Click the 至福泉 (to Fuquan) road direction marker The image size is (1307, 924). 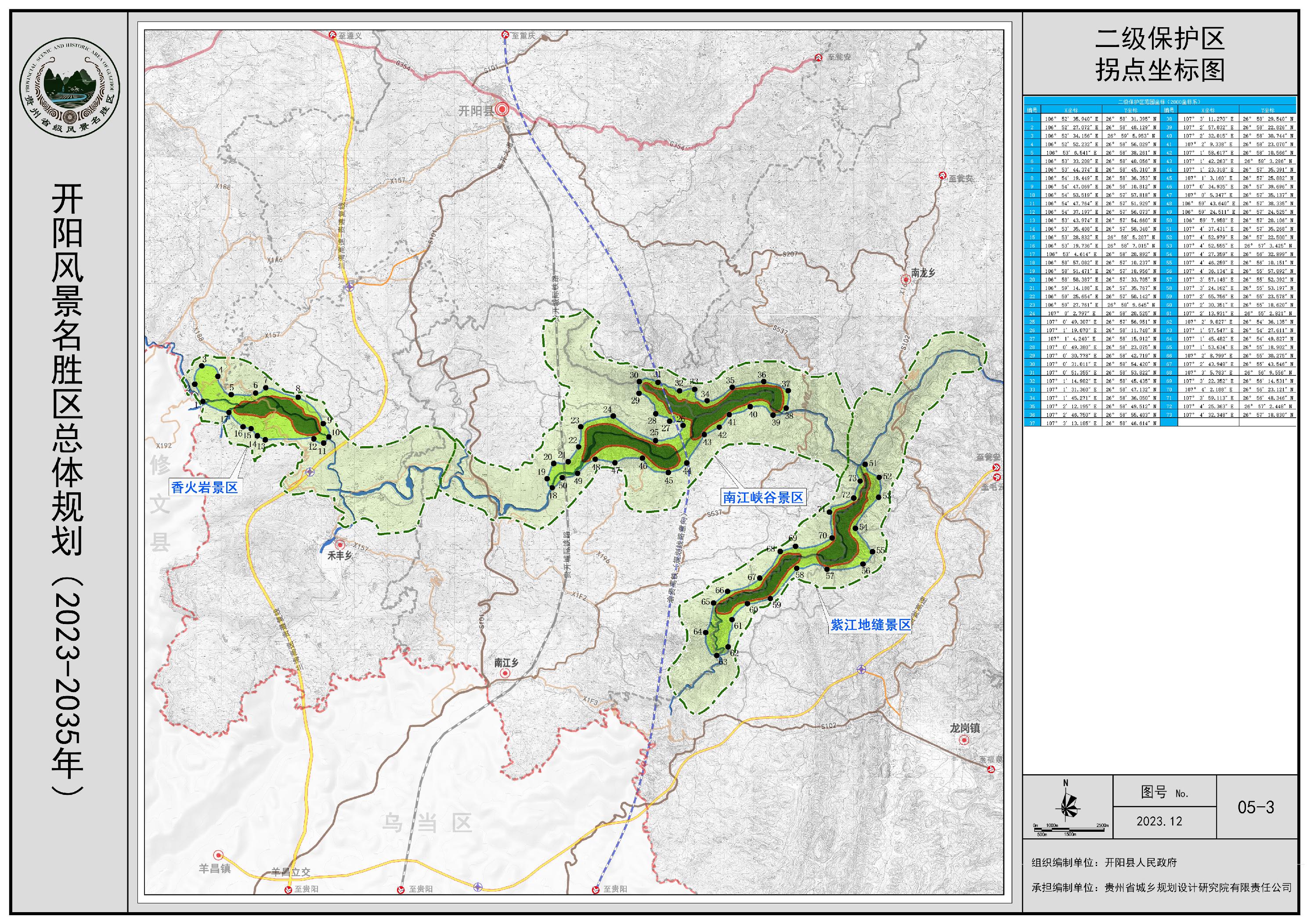click(991, 769)
